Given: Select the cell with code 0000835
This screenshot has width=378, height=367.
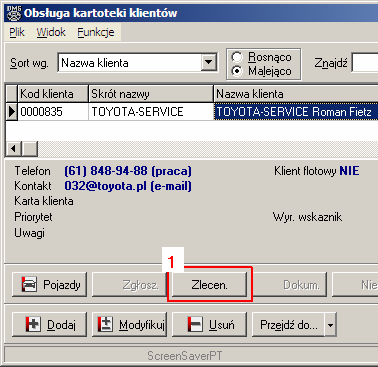Looking at the screenshot, I should click(x=53, y=112).
